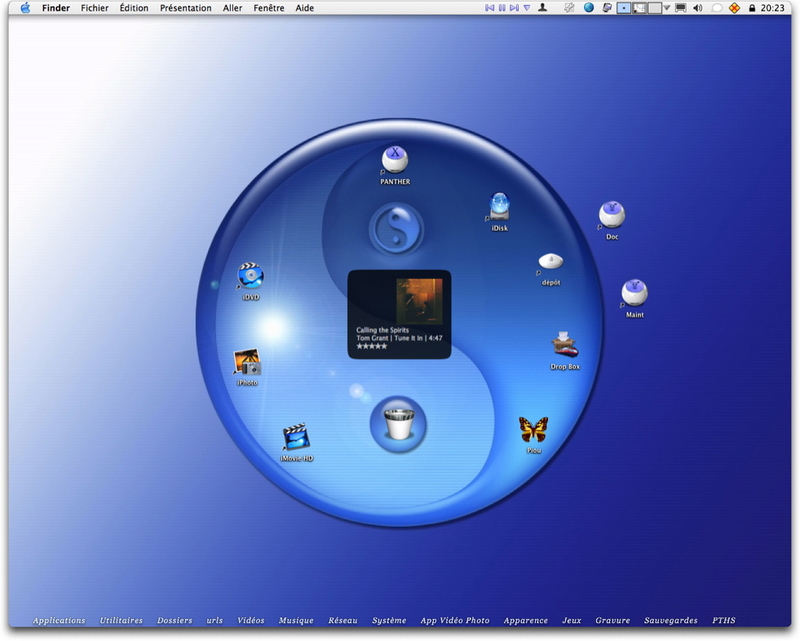
Task: Select the iDVD alias icon
Action: [251, 276]
